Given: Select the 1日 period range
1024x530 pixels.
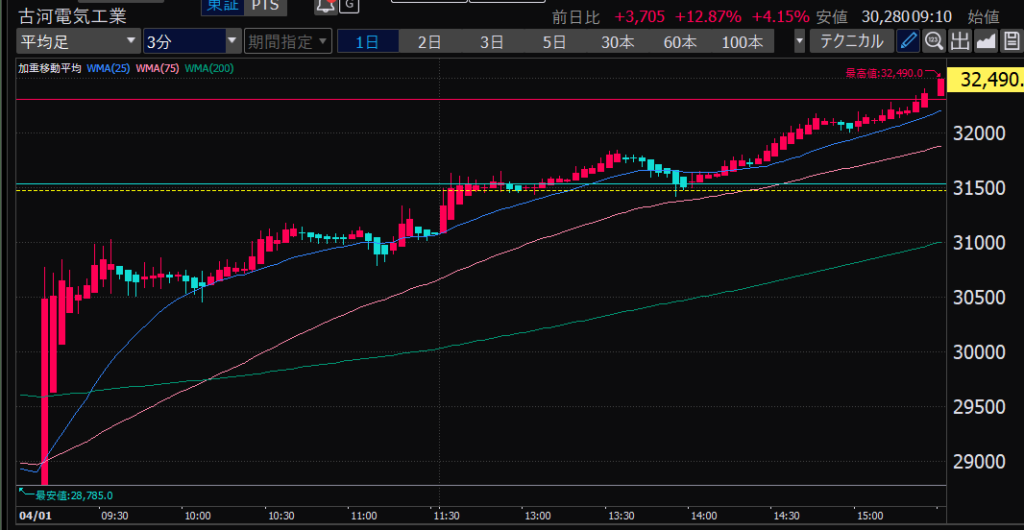Looking at the screenshot, I should point(367,41).
